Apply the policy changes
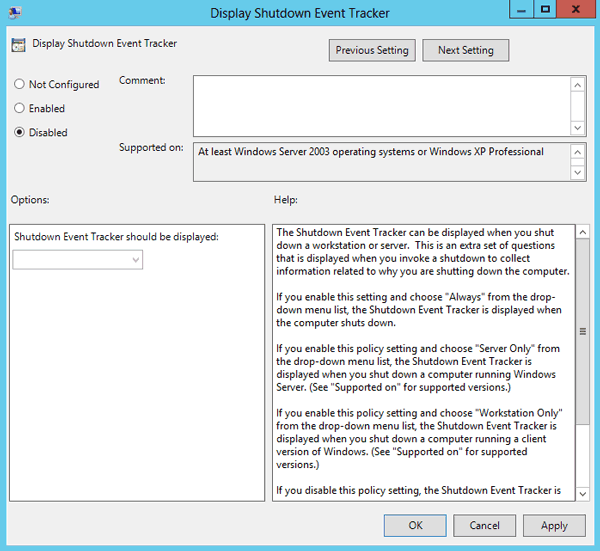The width and height of the screenshot is (600, 551). (x=554, y=525)
